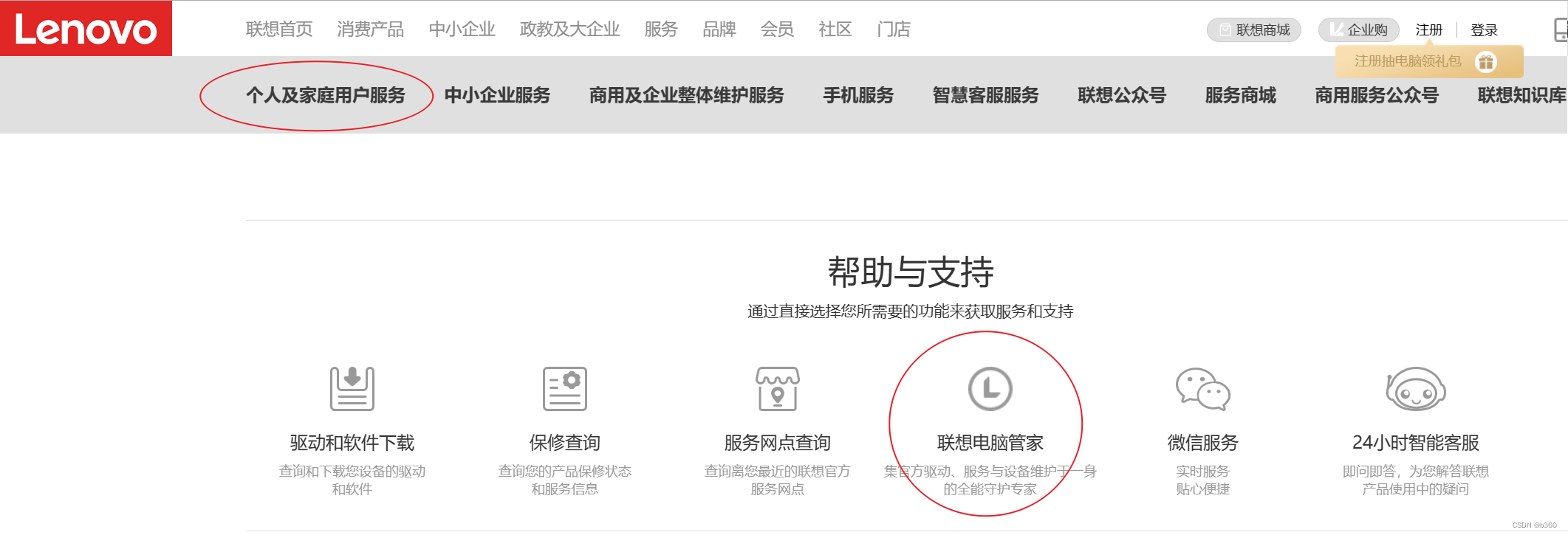This screenshot has height=535, width=1568.
Task: Select 中小企业 in top navigation
Action: click(x=462, y=29)
